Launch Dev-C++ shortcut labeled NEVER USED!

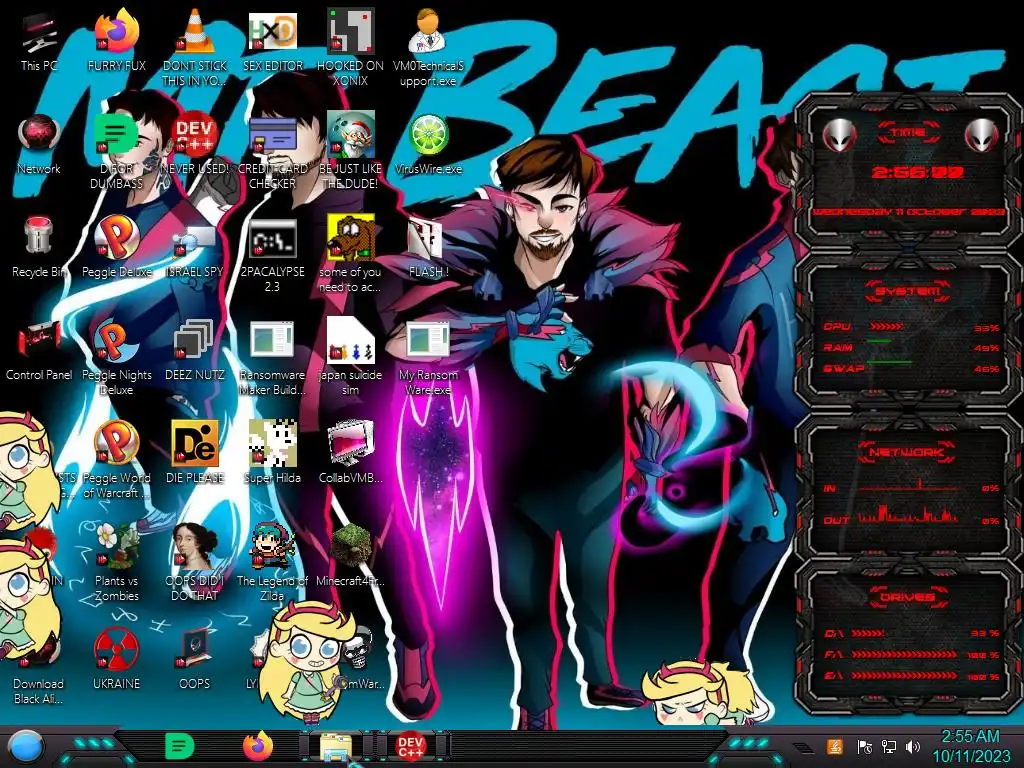coord(195,136)
